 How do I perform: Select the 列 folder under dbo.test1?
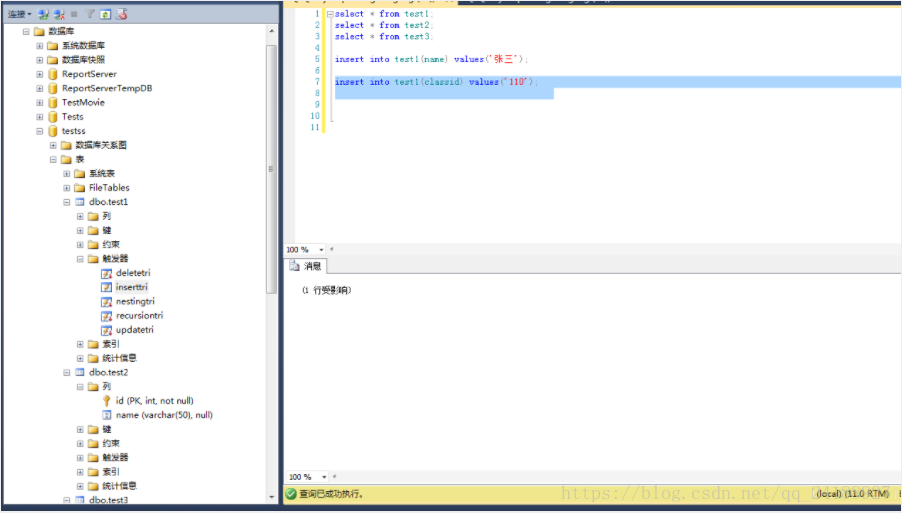(x=106, y=216)
